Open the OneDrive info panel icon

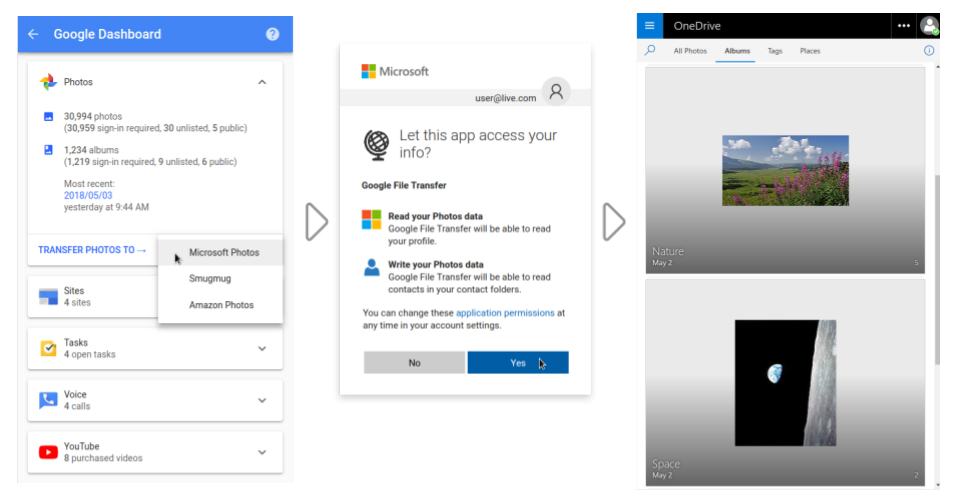929,51
